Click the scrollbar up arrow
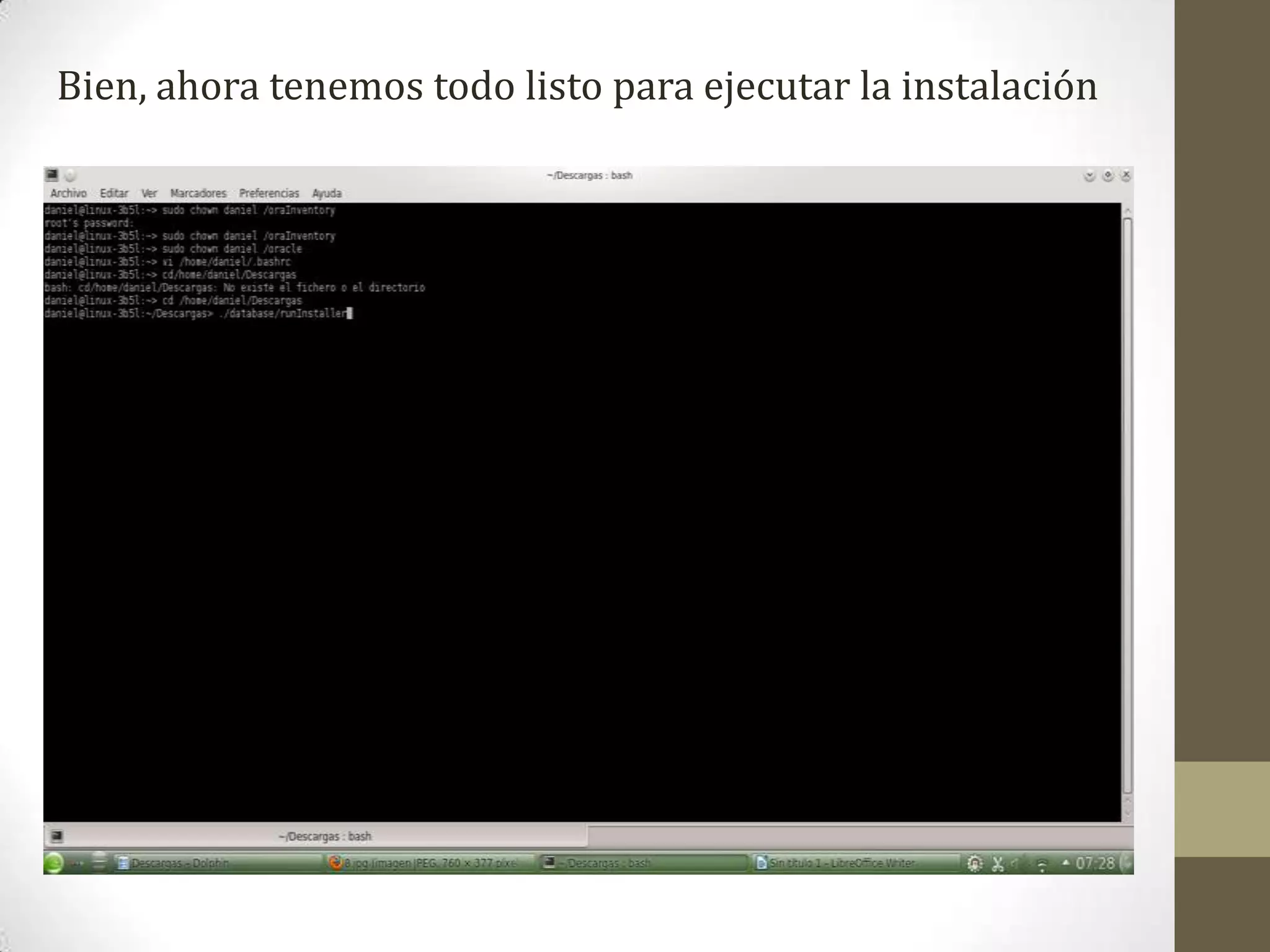 click(x=1127, y=210)
